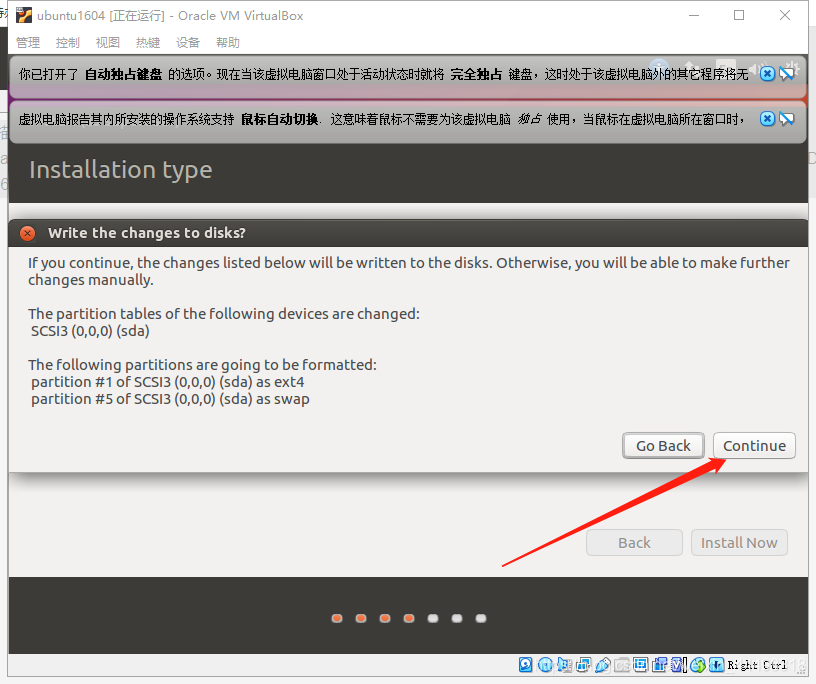Click the Installation type heading
This screenshot has width=816, height=684.
(x=121, y=170)
